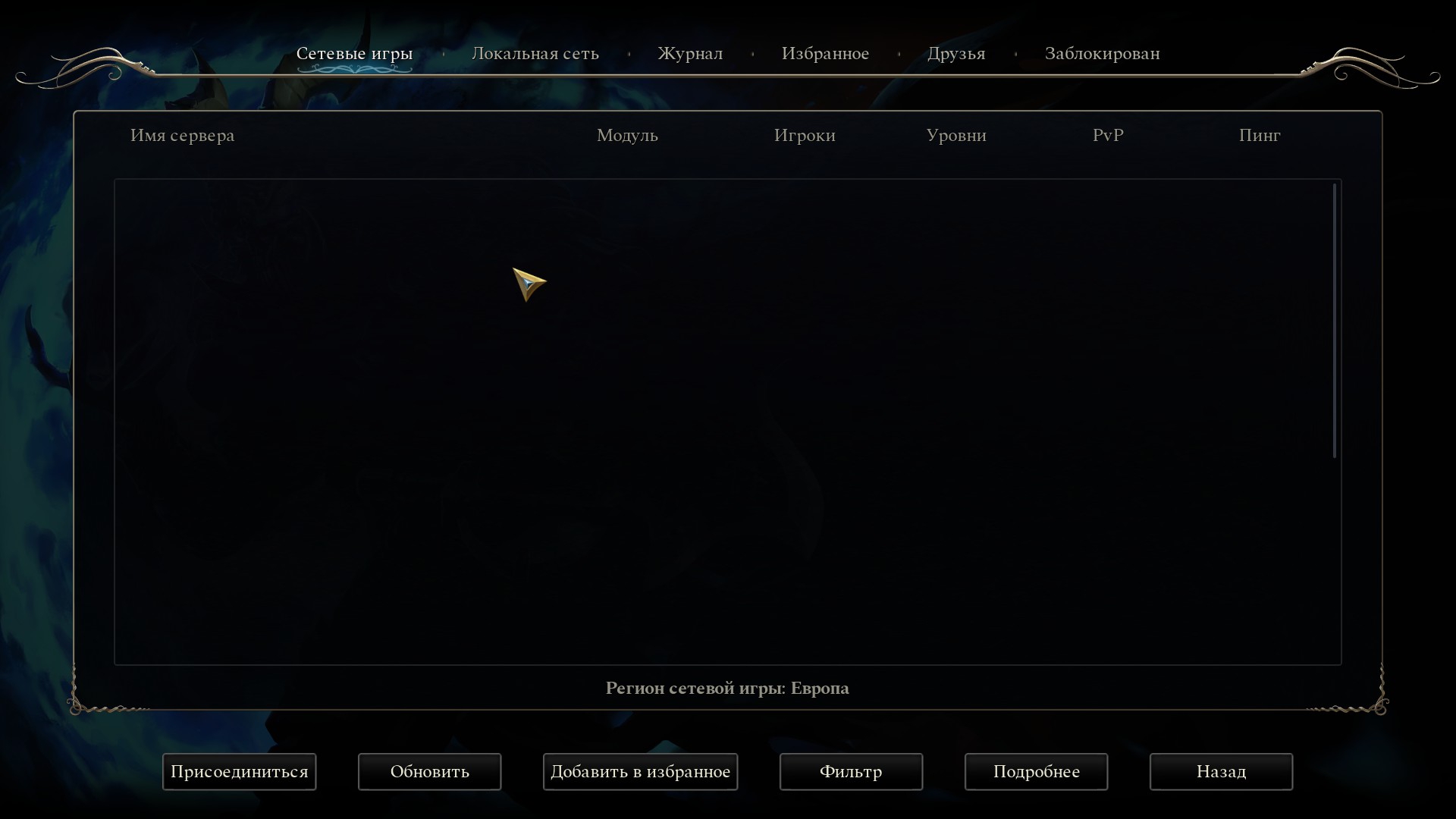1456x819 pixels.
Task: Select the Сетевые игры tab
Action: (354, 54)
